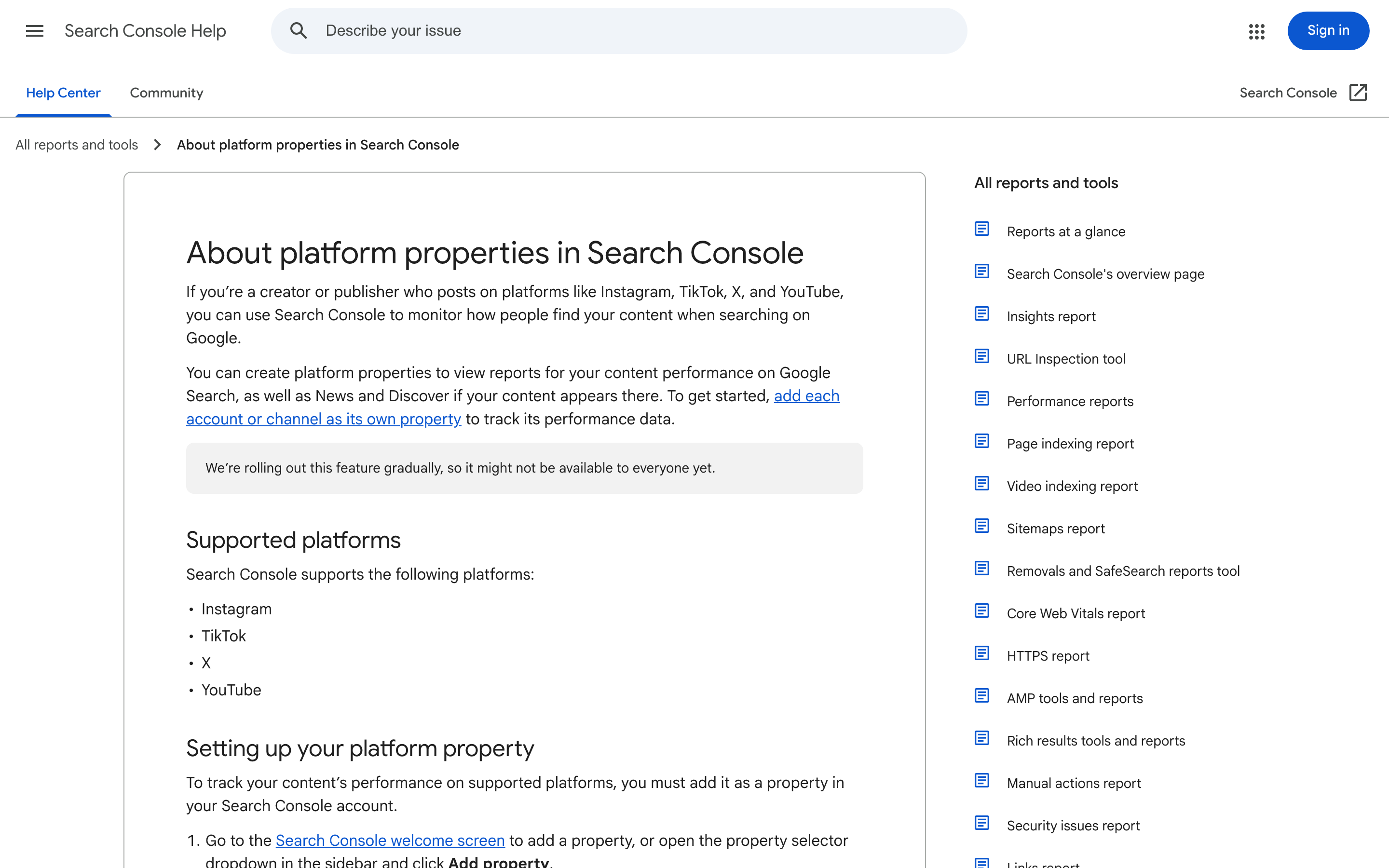This screenshot has width=1389, height=868.
Task: Click the YouTube list item
Action: pos(231,690)
